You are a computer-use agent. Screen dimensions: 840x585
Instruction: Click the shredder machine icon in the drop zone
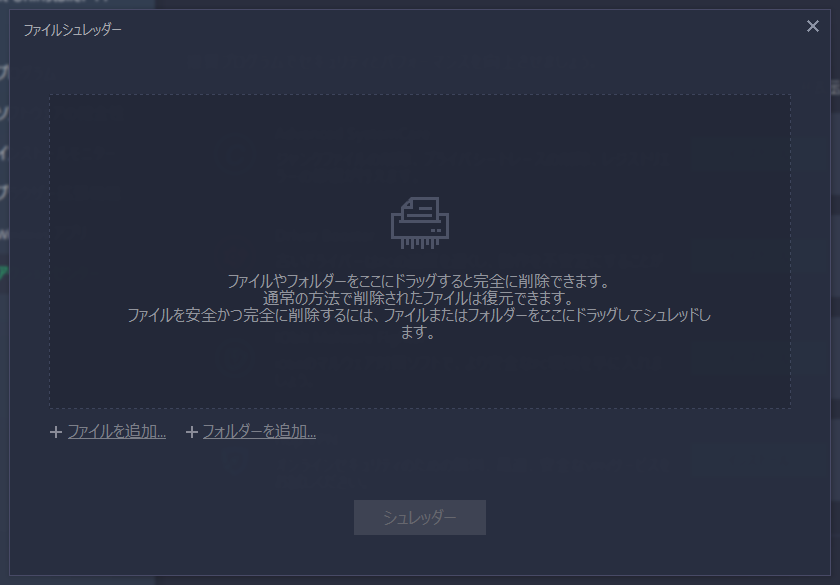coord(420,223)
